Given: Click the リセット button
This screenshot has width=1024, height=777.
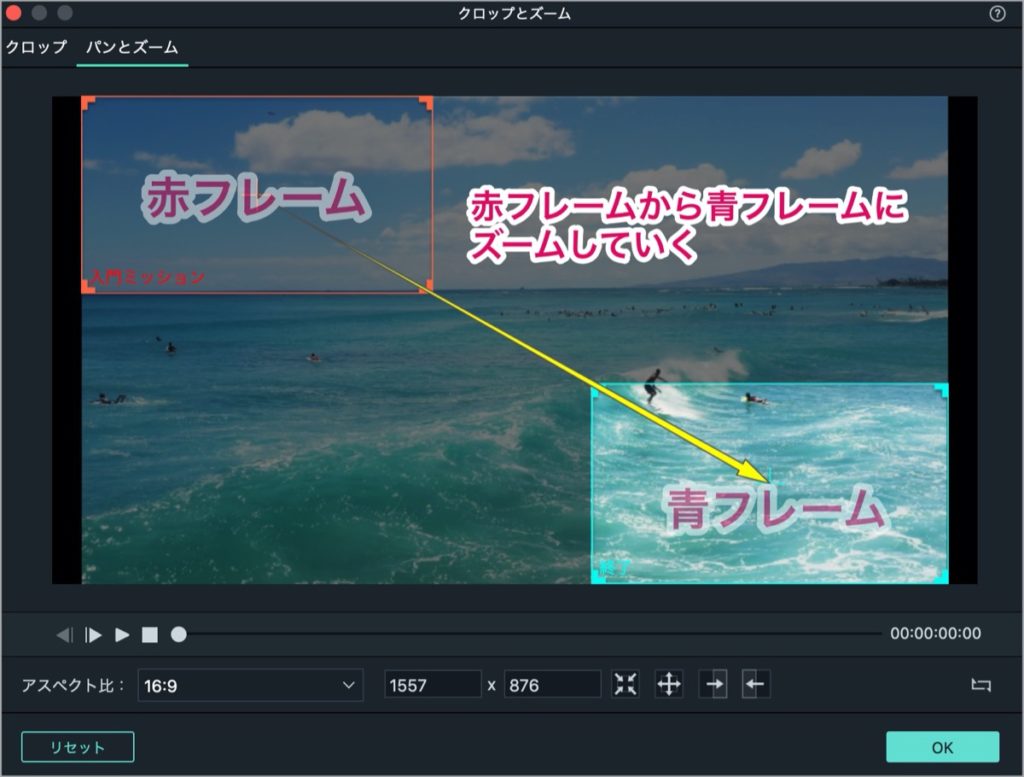Looking at the screenshot, I should point(78,747).
